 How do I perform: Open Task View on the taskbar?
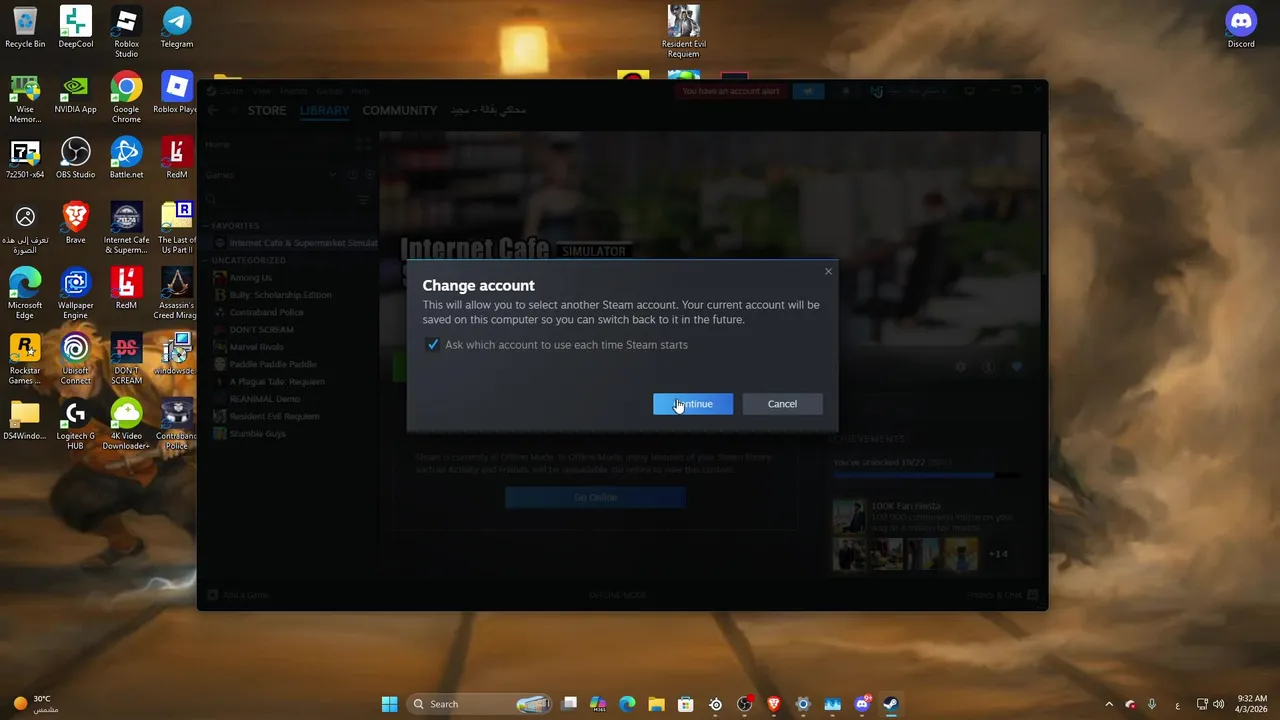click(570, 704)
